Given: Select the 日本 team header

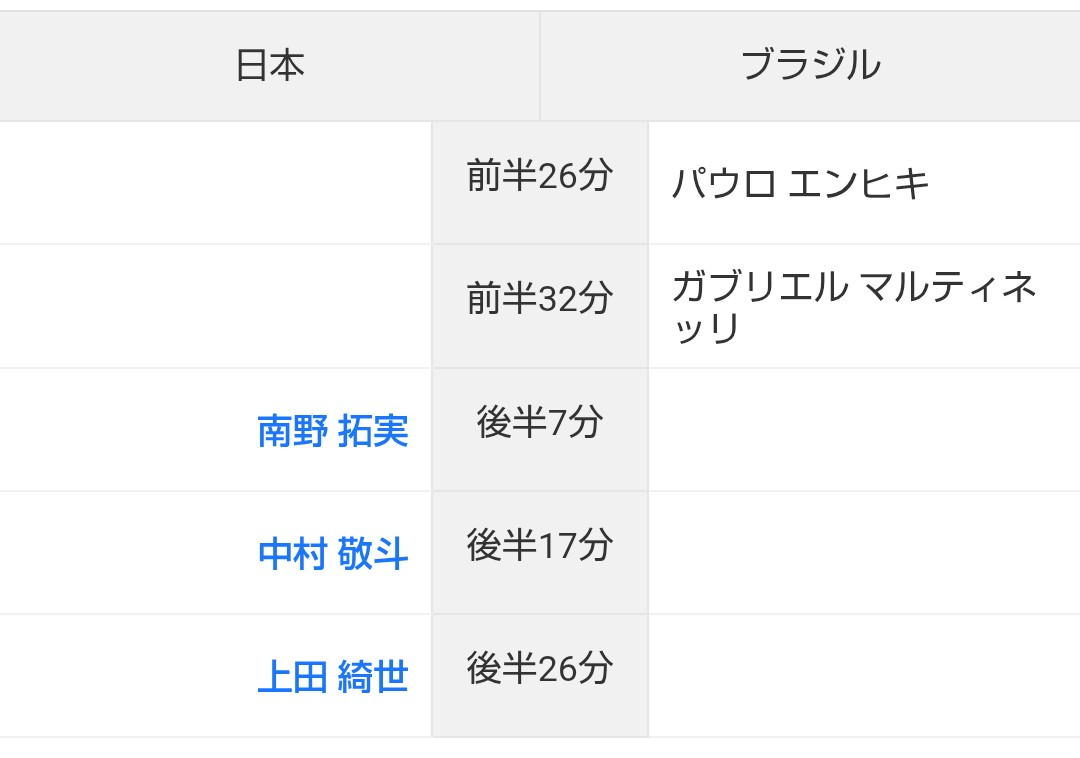Looking at the screenshot, I should click(x=270, y=66).
